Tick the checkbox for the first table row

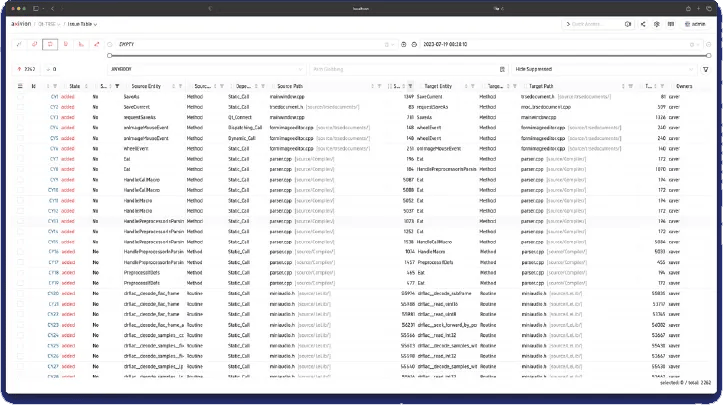click(x=19, y=97)
